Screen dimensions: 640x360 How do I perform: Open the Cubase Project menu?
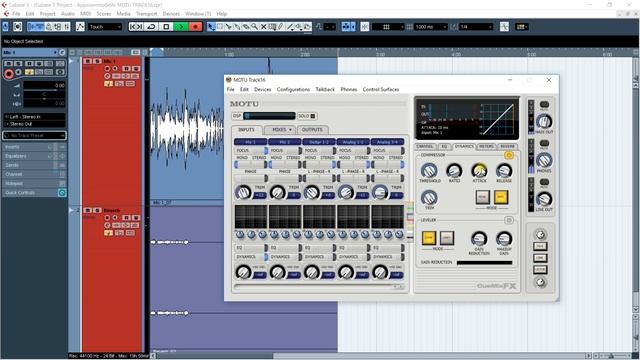pyautogui.click(x=47, y=14)
